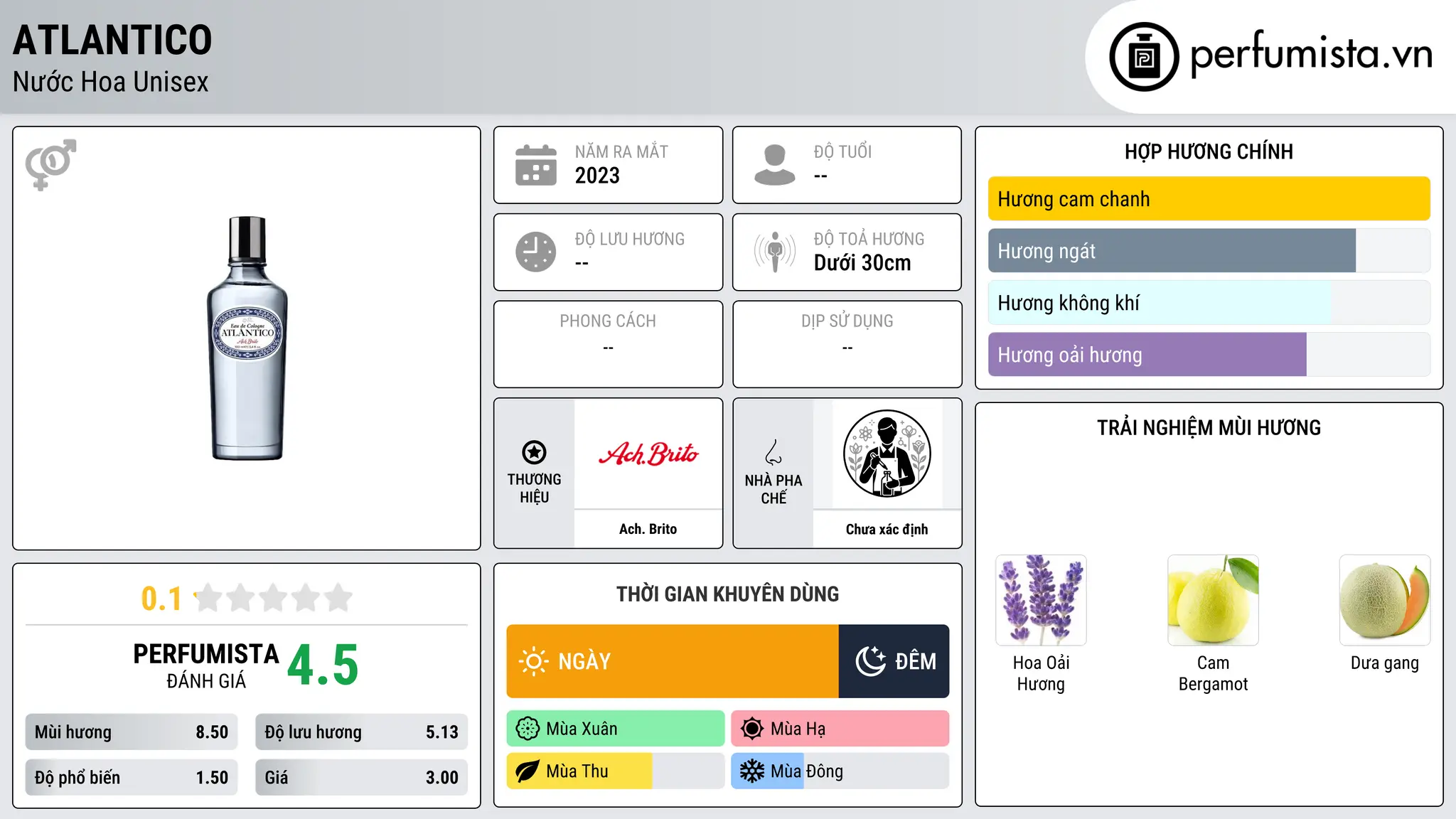Click the Ach. Brito brand logo
Screen dimensions: 1456x819
point(648,454)
